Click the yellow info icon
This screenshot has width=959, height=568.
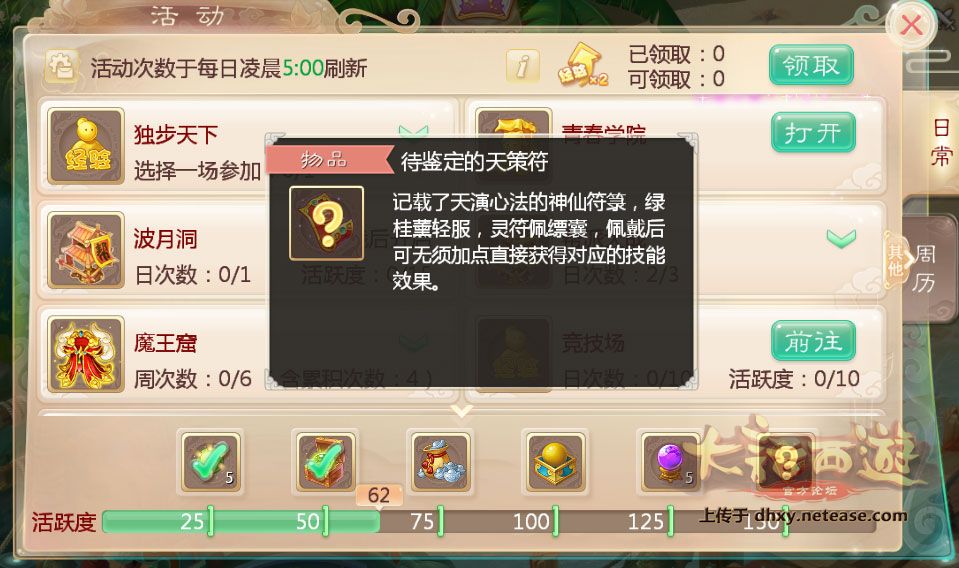[522, 65]
